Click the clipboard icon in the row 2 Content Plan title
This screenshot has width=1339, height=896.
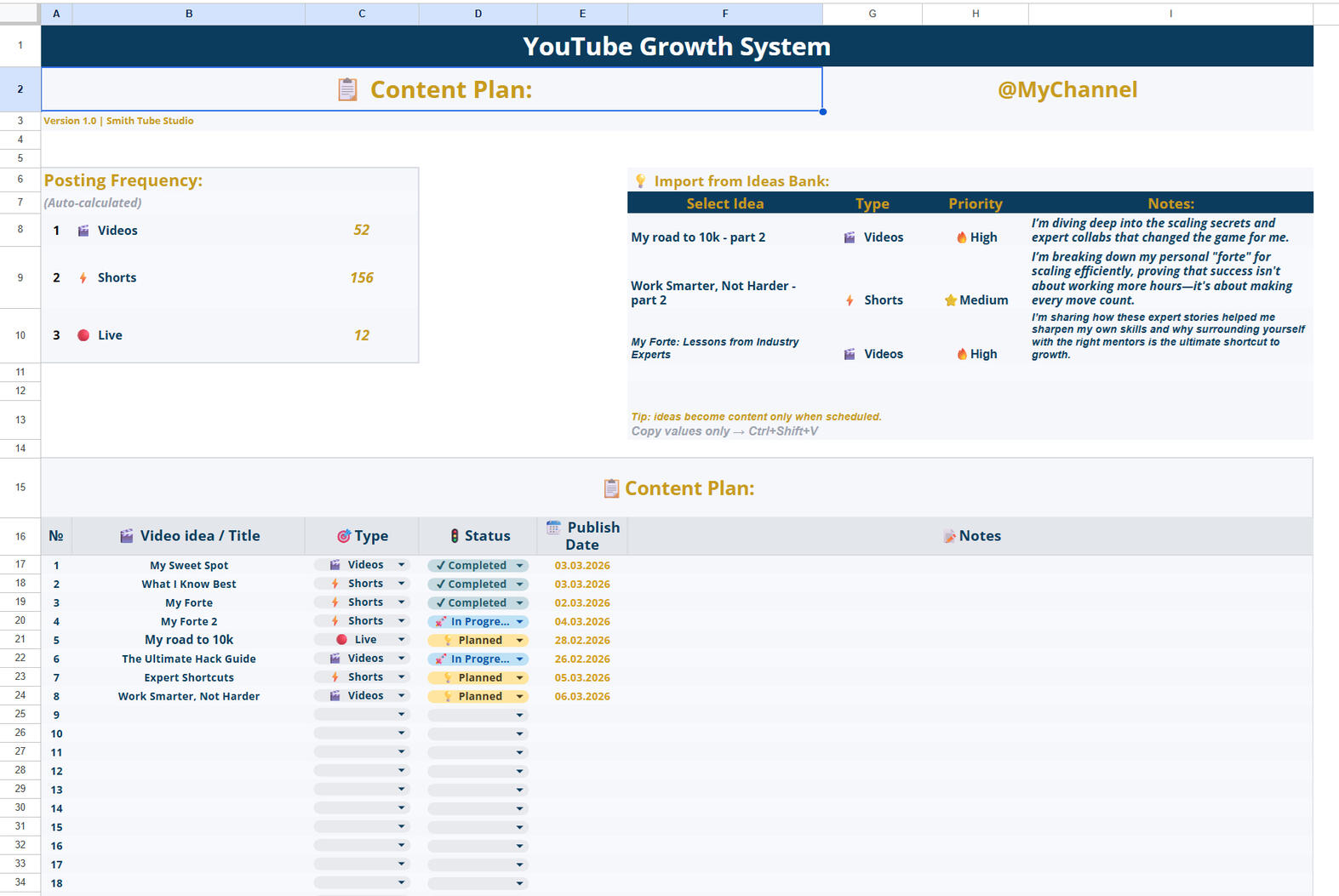coord(347,89)
